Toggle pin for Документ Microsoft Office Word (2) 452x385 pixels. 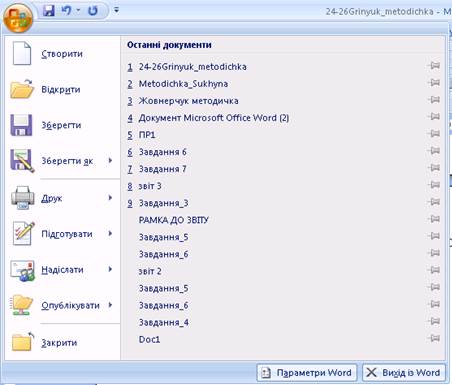434,117
